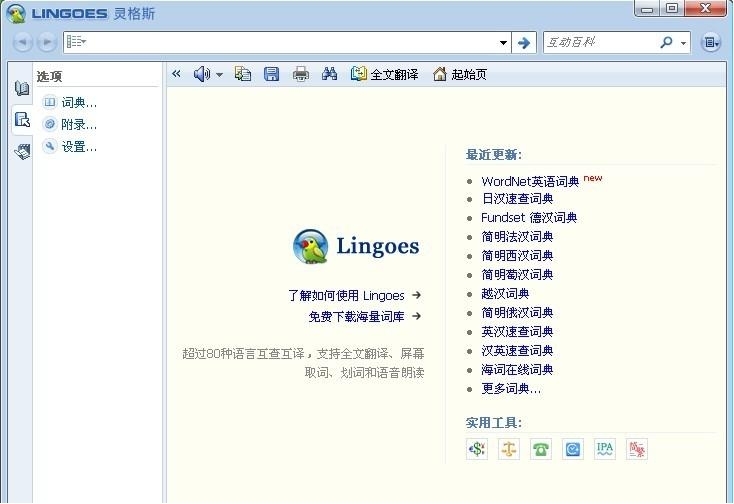Image resolution: width=734 pixels, height=504 pixels.
Task: Maximize the Lingoes window
Action: coord(672,9)
